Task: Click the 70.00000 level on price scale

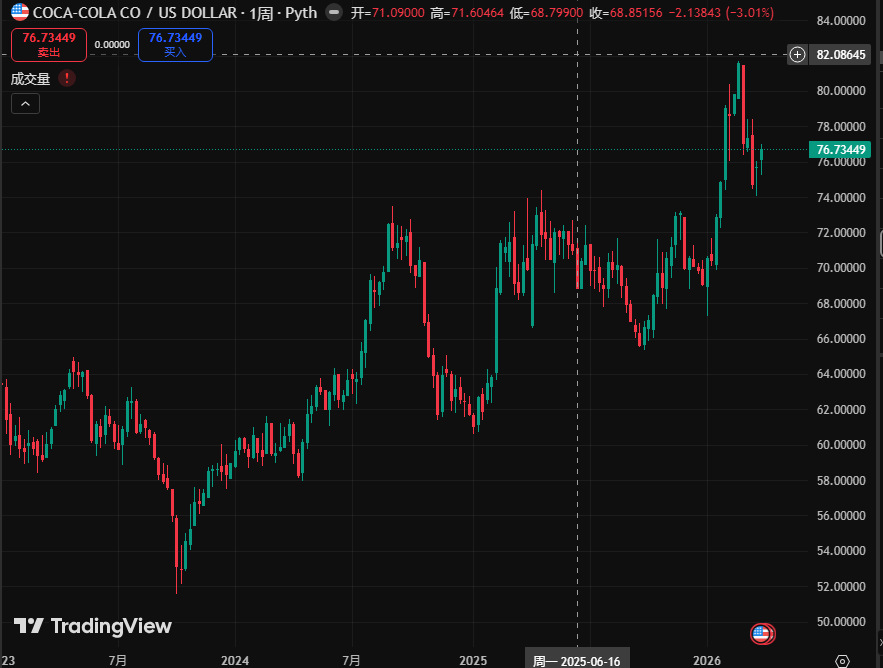Action: (x=841, y=268)
